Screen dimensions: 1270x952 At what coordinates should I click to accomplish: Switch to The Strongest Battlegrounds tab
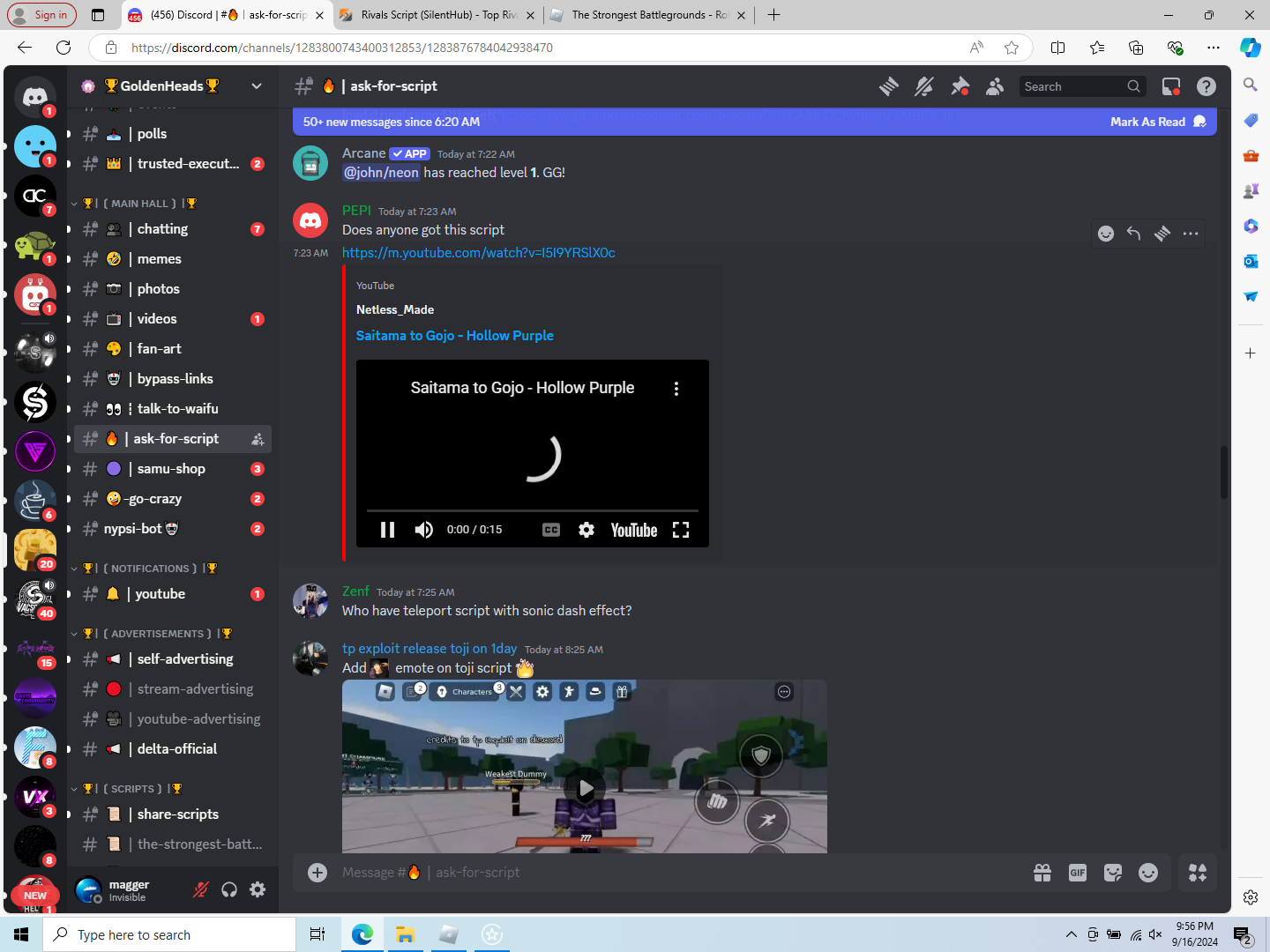(x=647, y=15)
